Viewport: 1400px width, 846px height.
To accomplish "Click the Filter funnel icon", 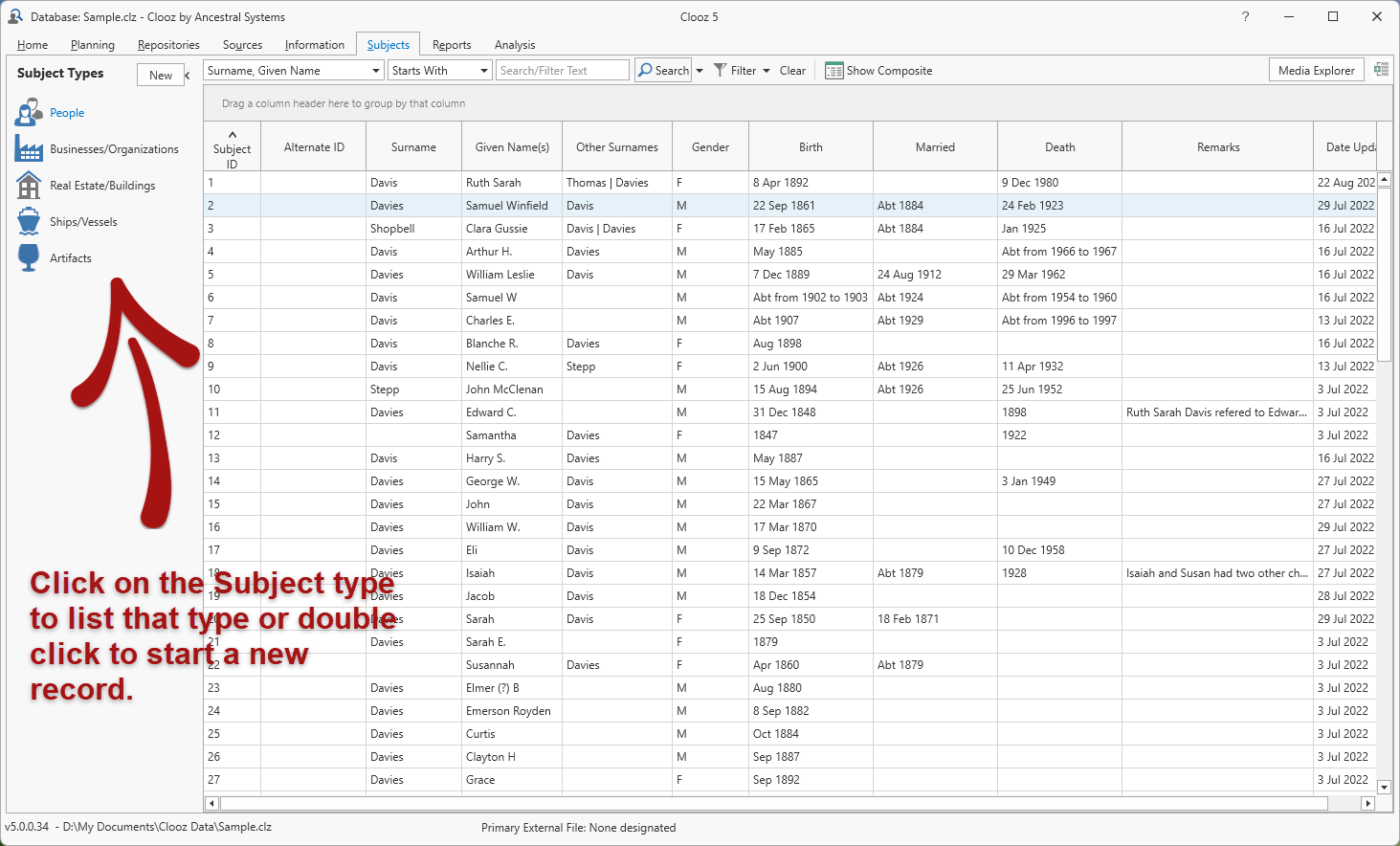I will (721, 71).
